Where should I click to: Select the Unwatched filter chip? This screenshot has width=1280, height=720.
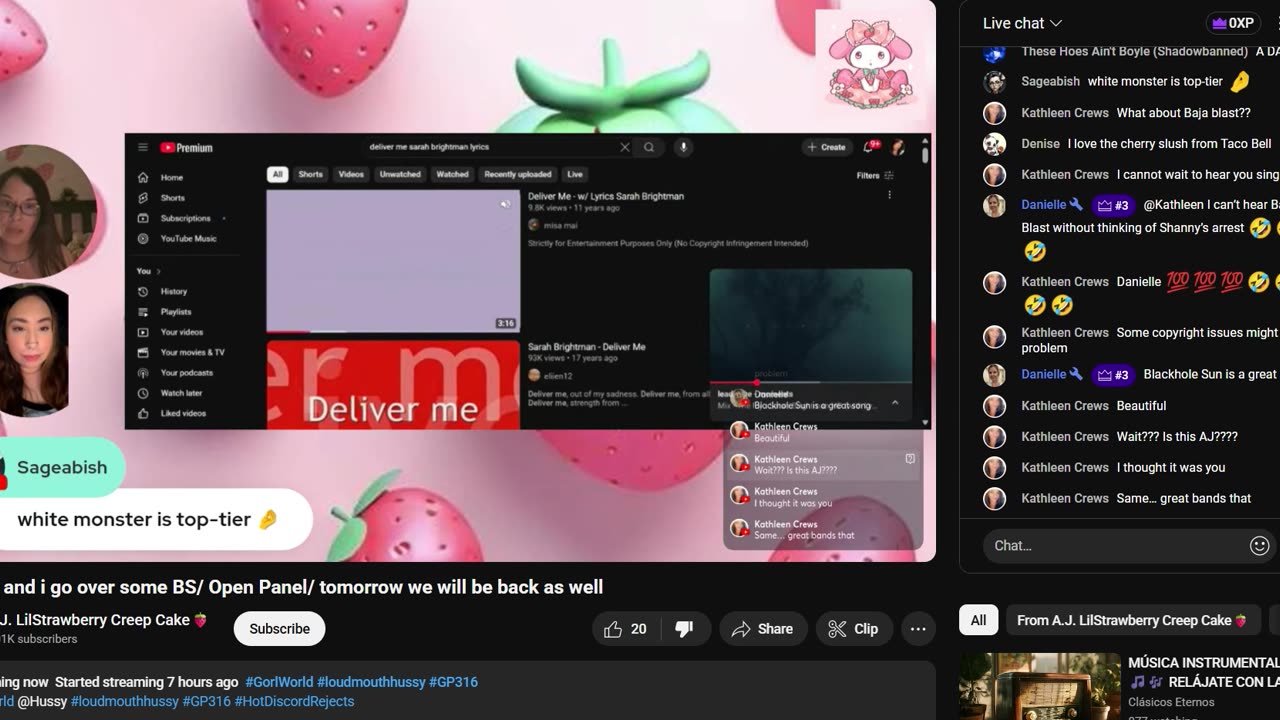click(x=400, y=174)
